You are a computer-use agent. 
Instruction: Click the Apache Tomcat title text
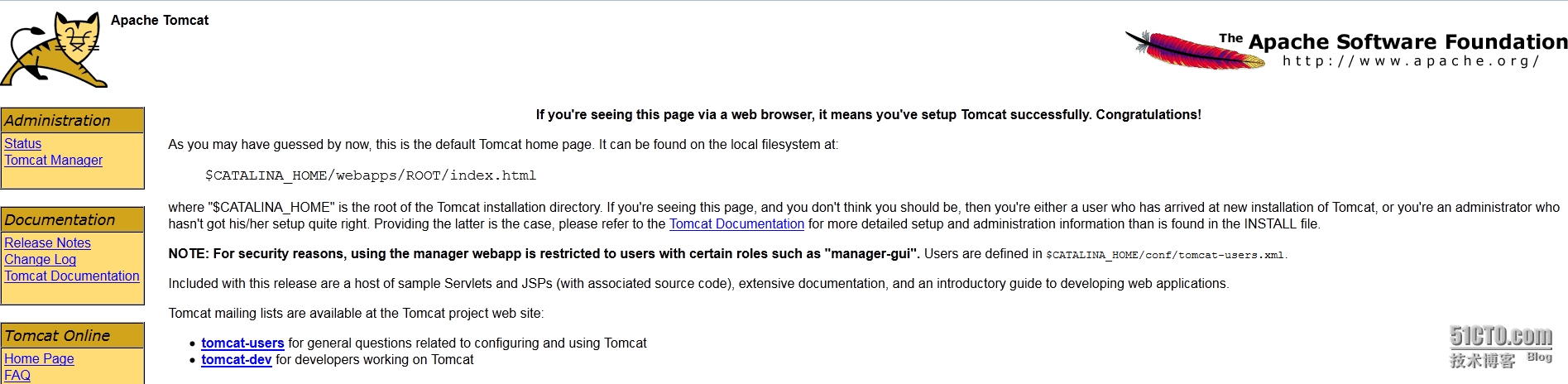tap(160, 20)
